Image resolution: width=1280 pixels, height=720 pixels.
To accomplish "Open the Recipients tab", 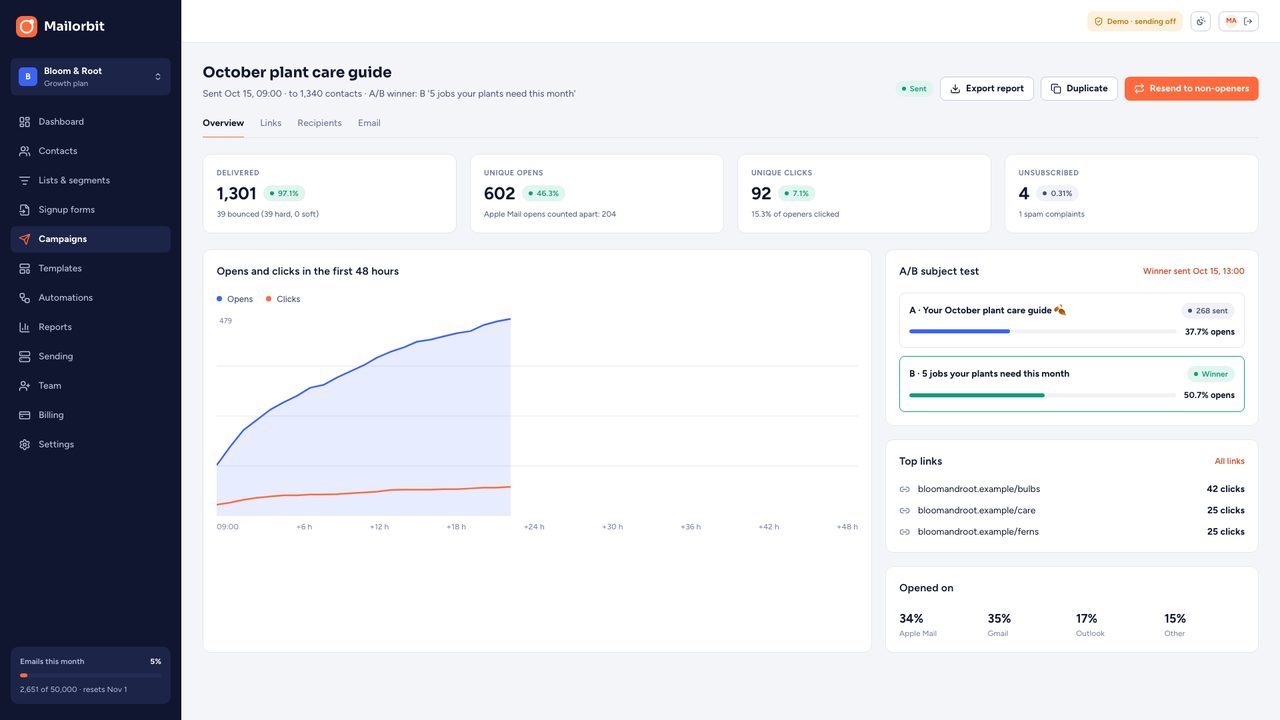I will tap(319, 123).
